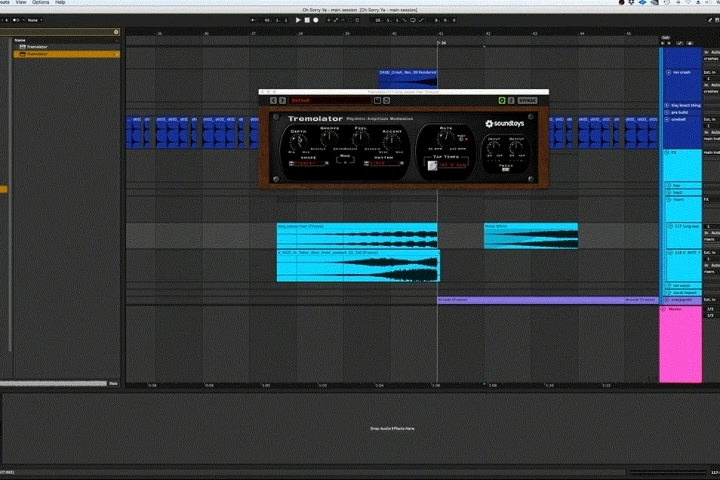This screenshot has height=480, width=720.
Task: Fold the 117 long swe track
Action: [x=670, y=226]
